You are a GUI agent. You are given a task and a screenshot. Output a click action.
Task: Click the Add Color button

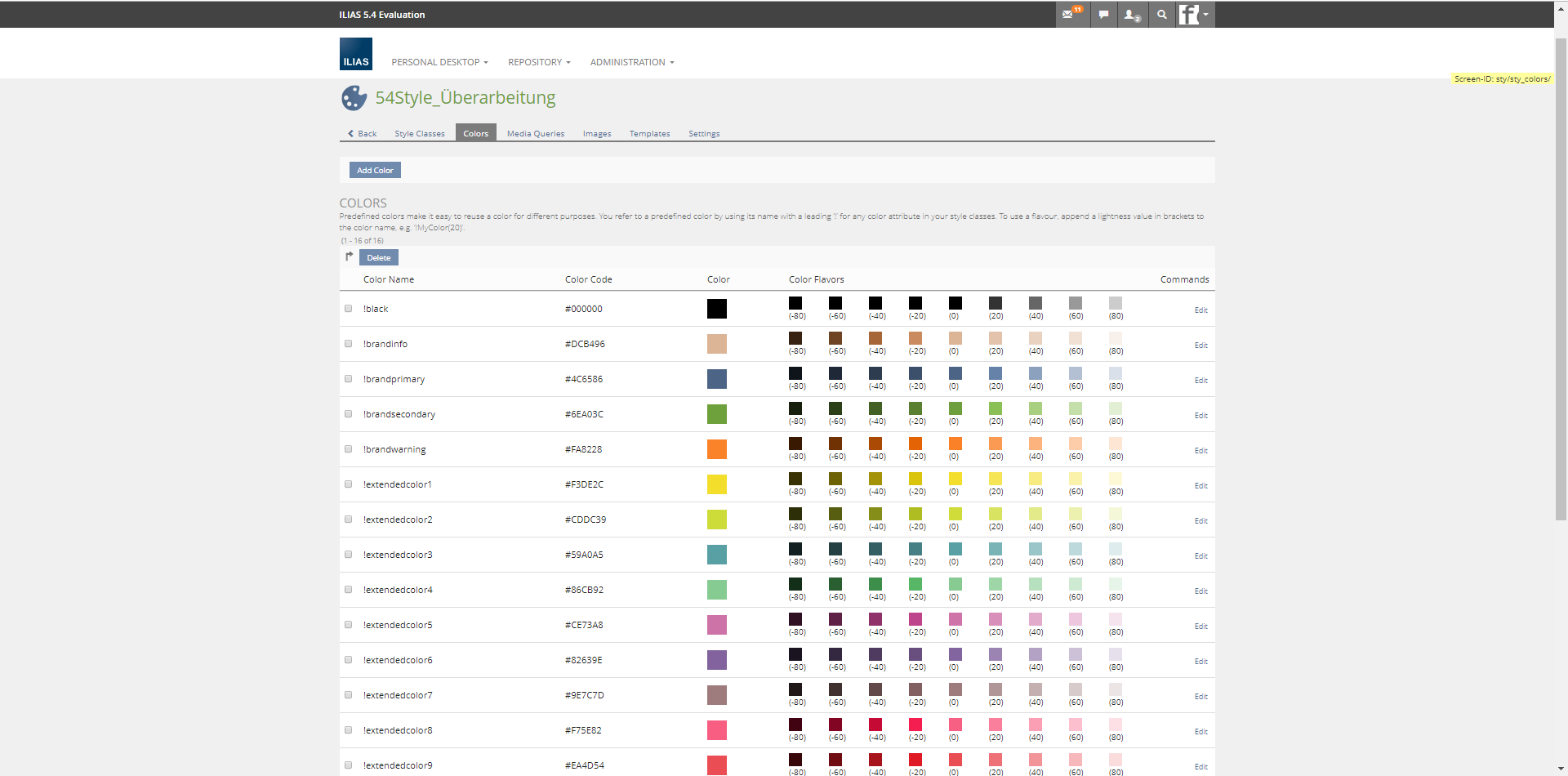[x=375, y=170]
